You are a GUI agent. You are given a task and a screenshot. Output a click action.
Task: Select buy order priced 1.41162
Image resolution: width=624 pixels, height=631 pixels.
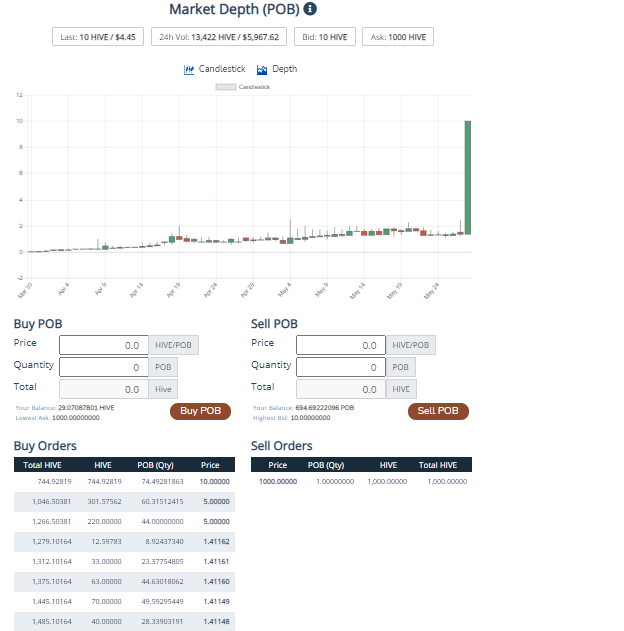coord(124,542)
